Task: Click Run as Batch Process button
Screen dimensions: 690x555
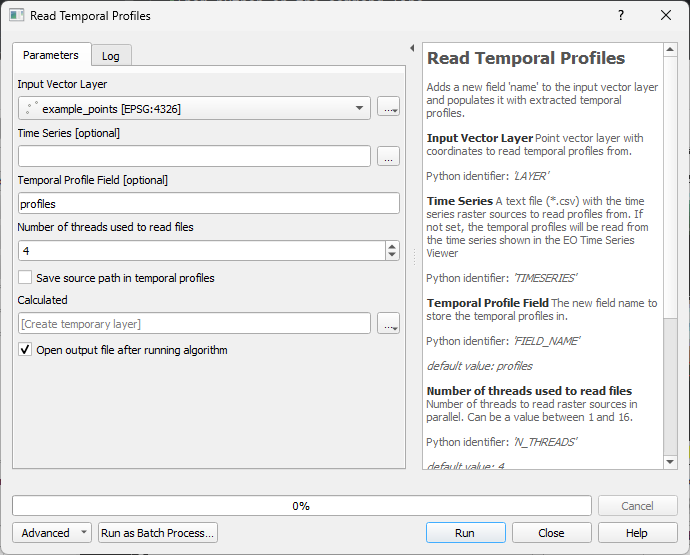Action: (158, 533)
